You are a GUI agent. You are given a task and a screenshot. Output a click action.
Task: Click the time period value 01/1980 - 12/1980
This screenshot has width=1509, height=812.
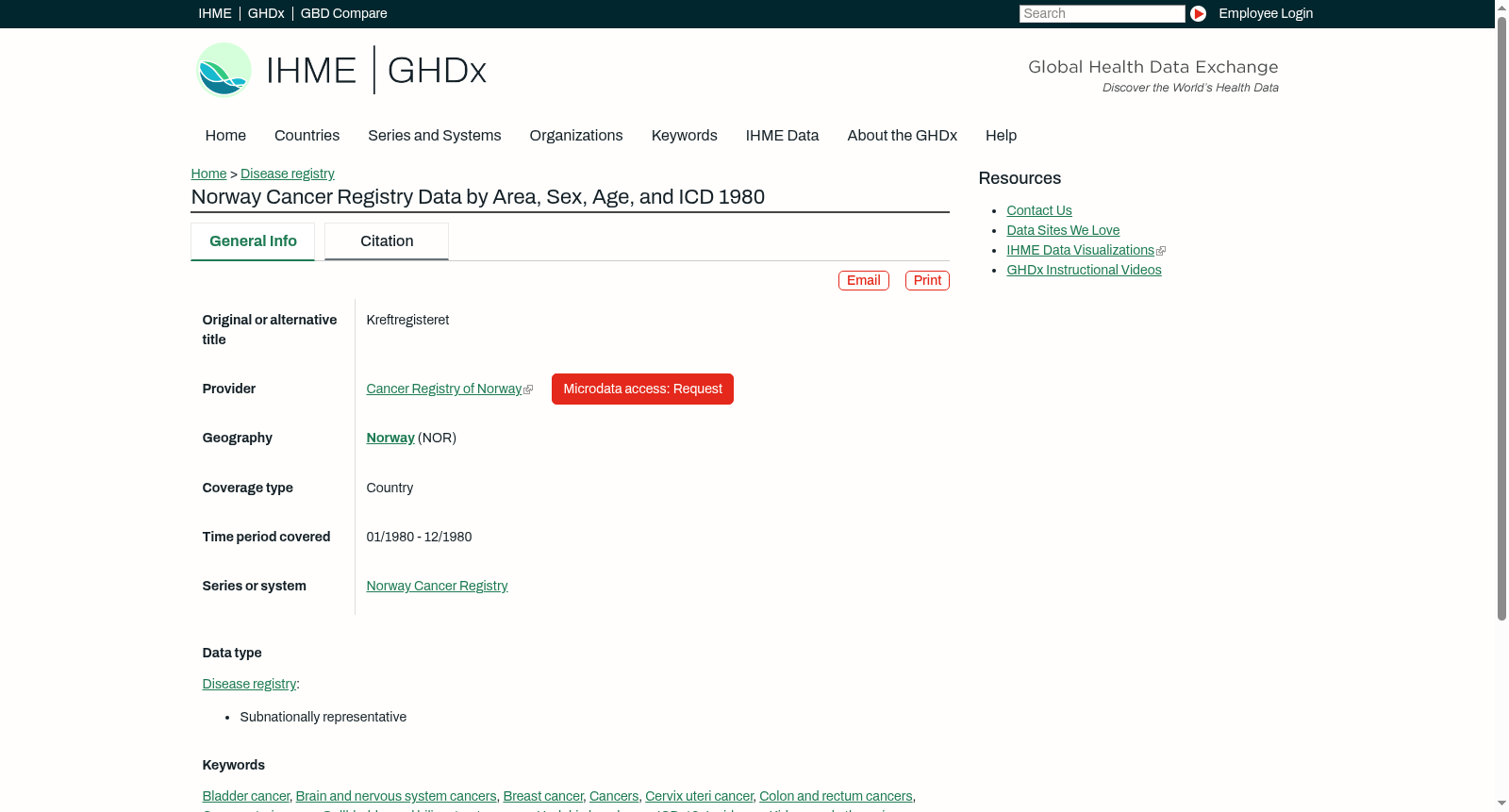pos(419,538)
